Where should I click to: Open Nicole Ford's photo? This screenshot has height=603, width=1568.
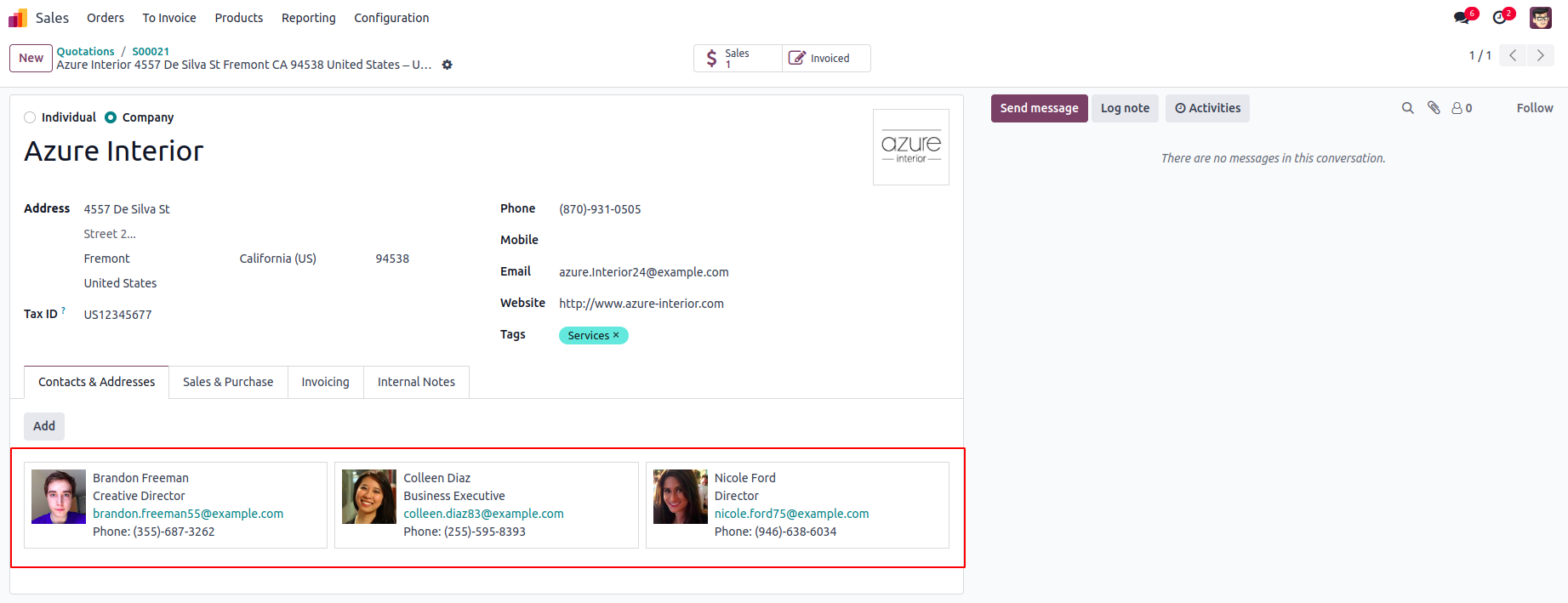681,497
